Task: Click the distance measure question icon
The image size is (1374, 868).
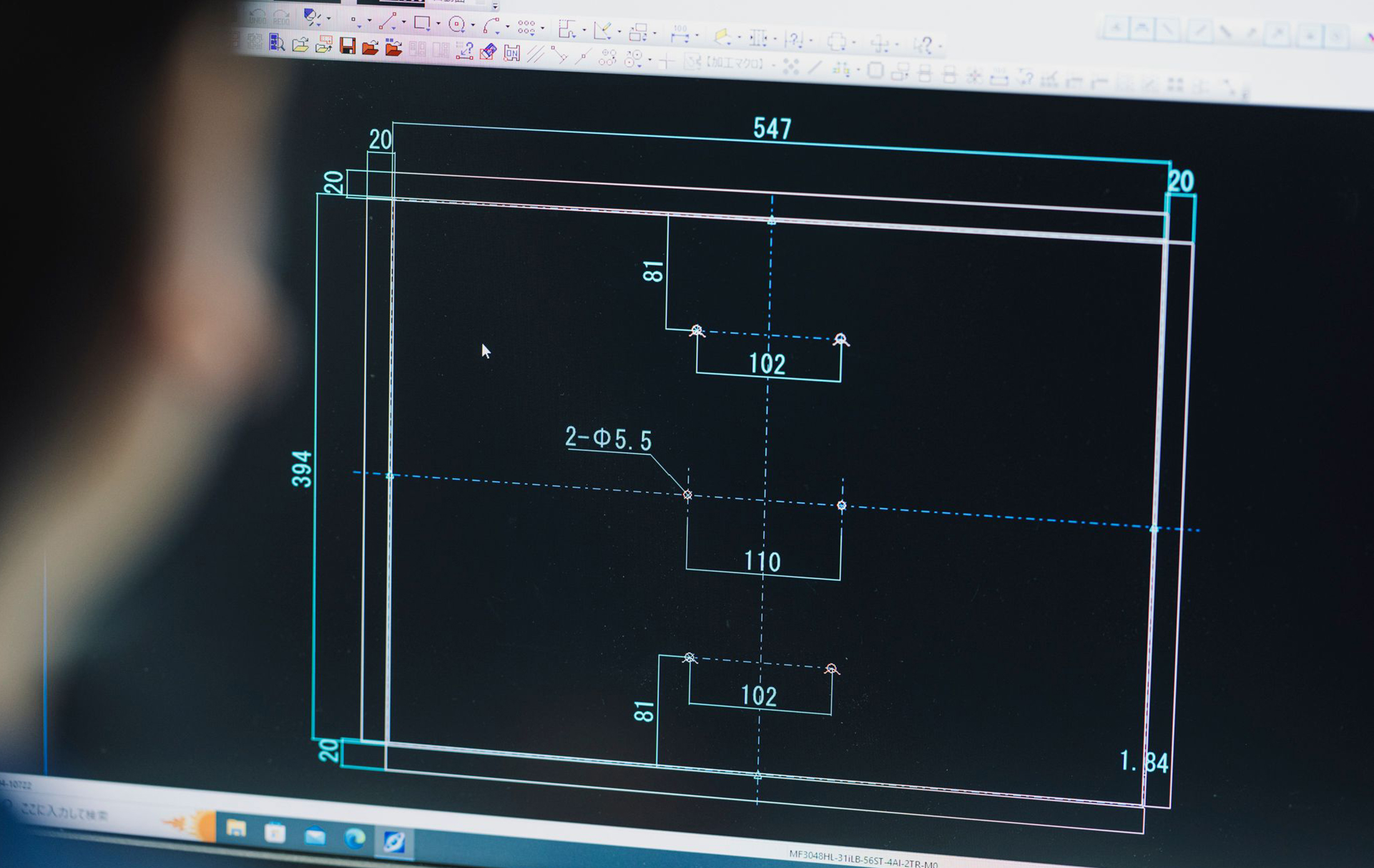Action: click(x=464, y=51)
